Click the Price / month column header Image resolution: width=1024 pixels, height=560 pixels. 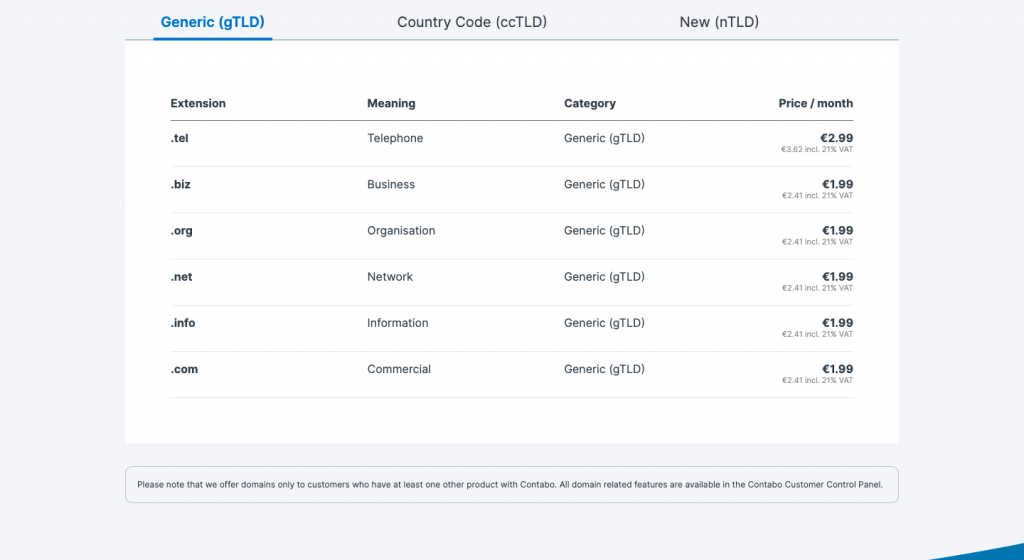tap(816, 103)
